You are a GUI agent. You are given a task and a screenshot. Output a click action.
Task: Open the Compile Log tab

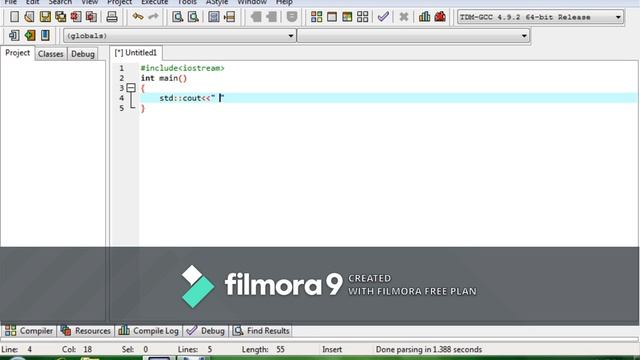149,331
